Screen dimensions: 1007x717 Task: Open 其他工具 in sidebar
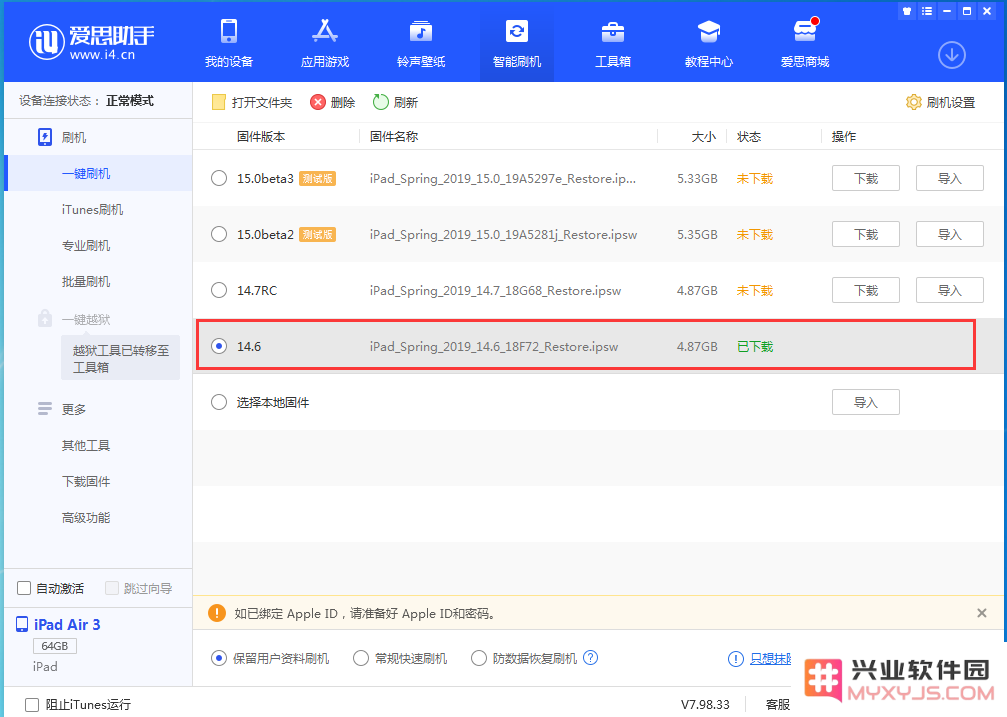[85, 445]
